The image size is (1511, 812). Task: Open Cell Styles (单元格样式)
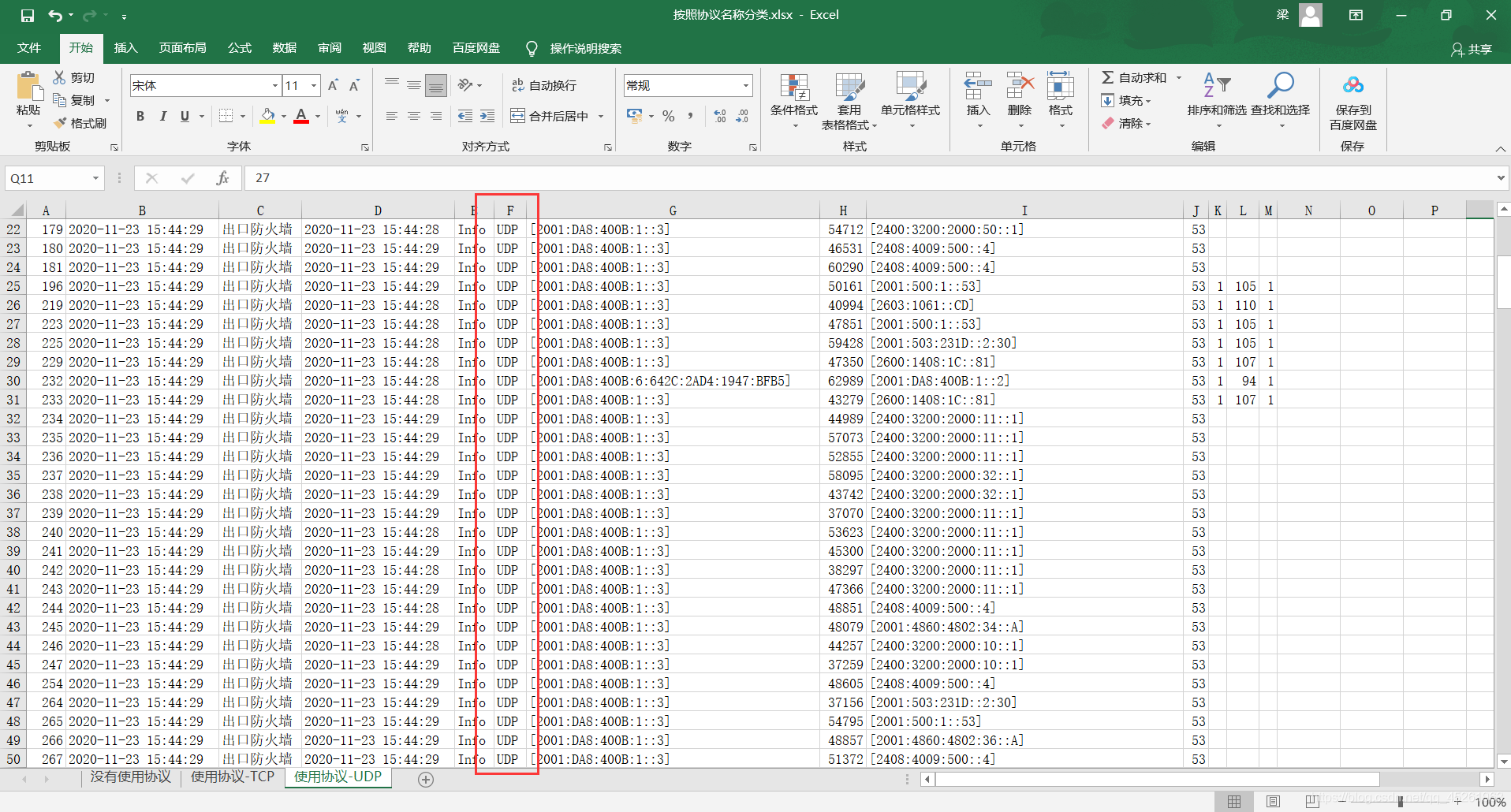point(910,101)
